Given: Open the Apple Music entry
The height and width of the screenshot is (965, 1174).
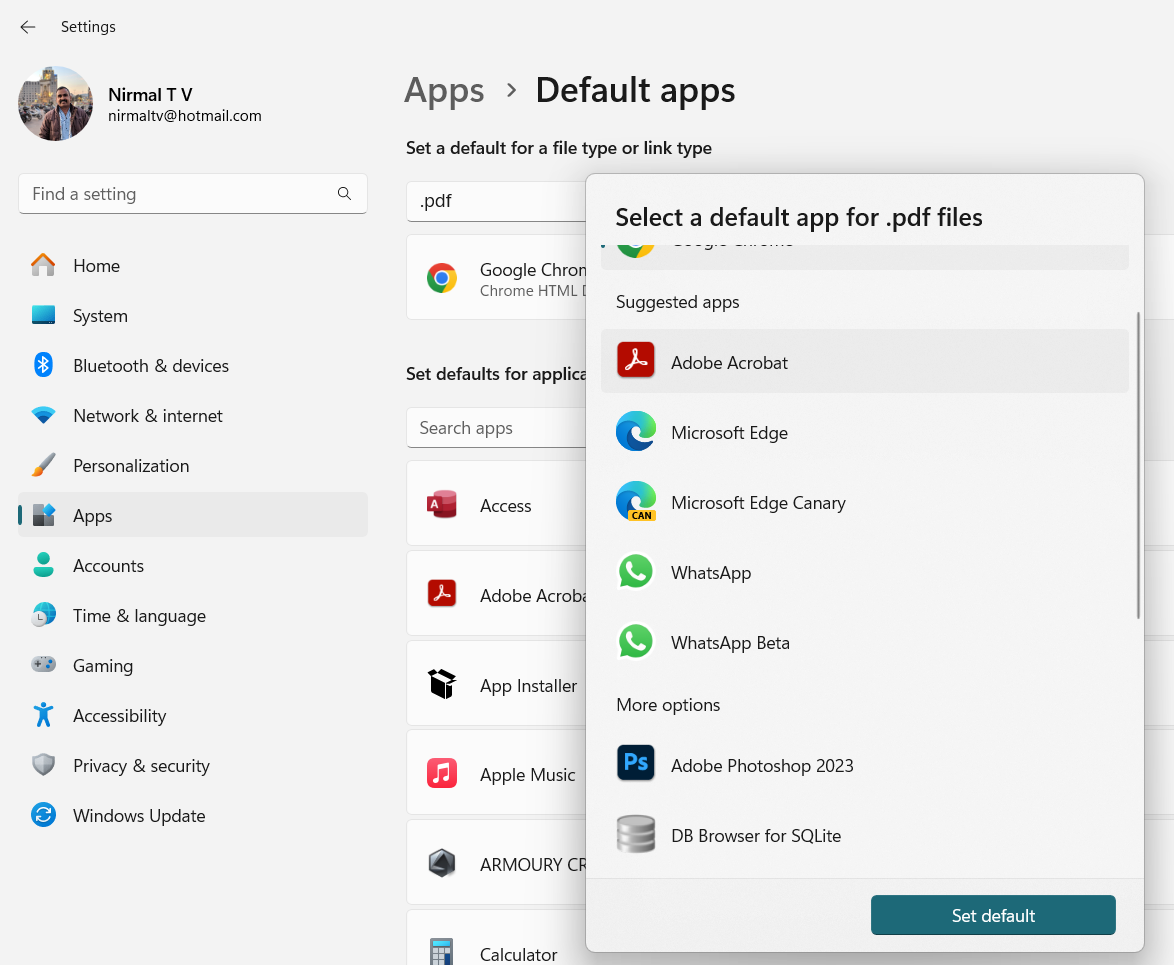Looking at the screenshot, I should 496,772.
